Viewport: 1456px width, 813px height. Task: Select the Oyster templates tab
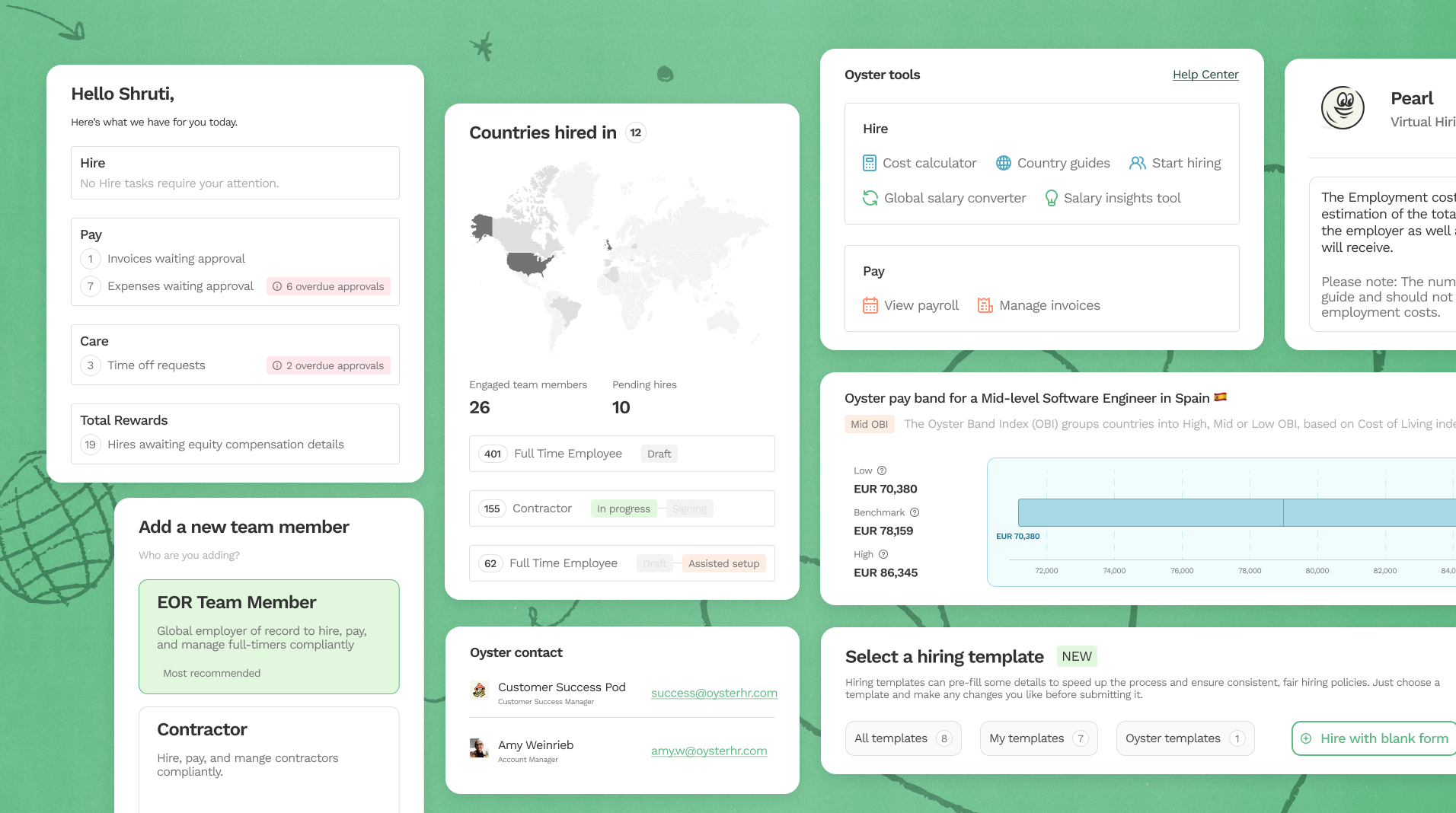pos(1185,738)
